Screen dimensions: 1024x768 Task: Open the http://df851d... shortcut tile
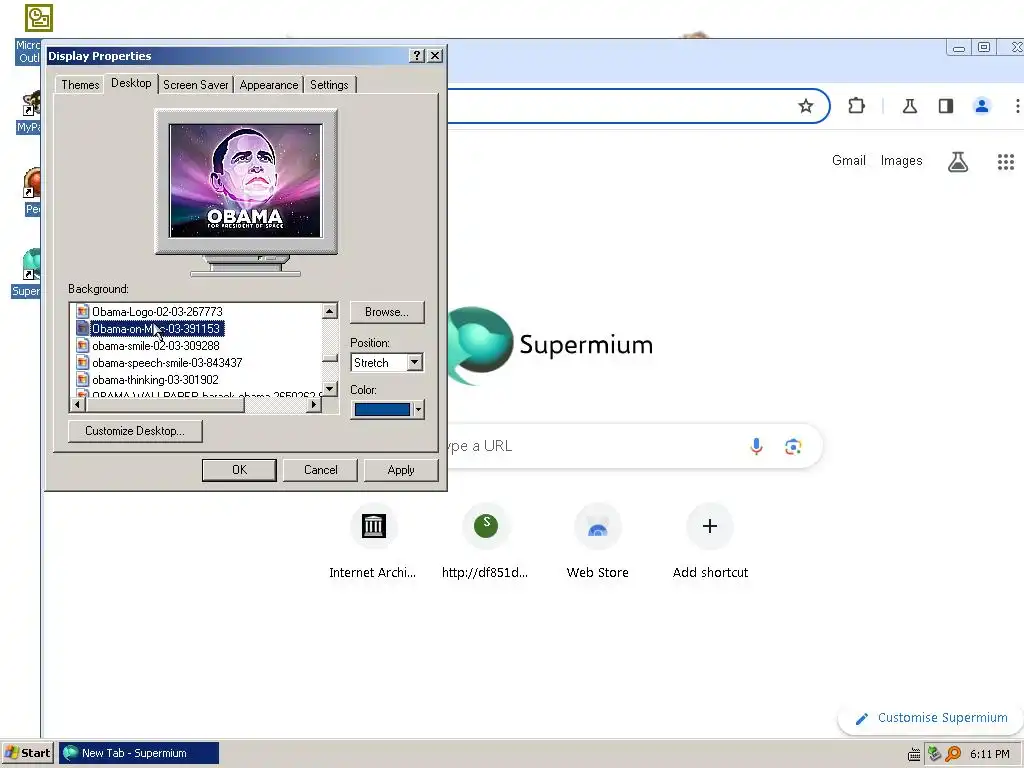click(x=485, y=526)
